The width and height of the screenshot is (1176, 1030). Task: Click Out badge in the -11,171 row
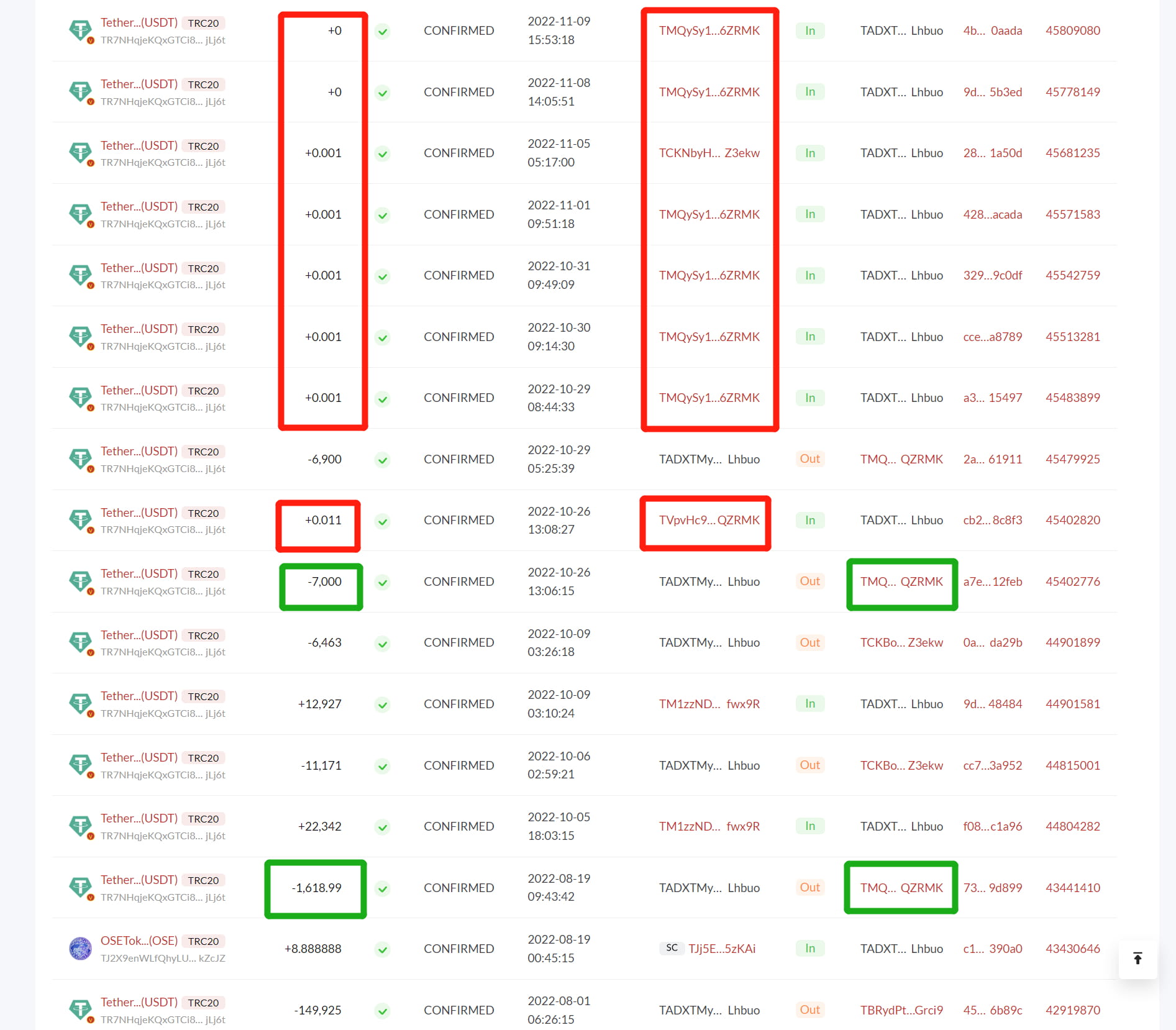point(809,765)
